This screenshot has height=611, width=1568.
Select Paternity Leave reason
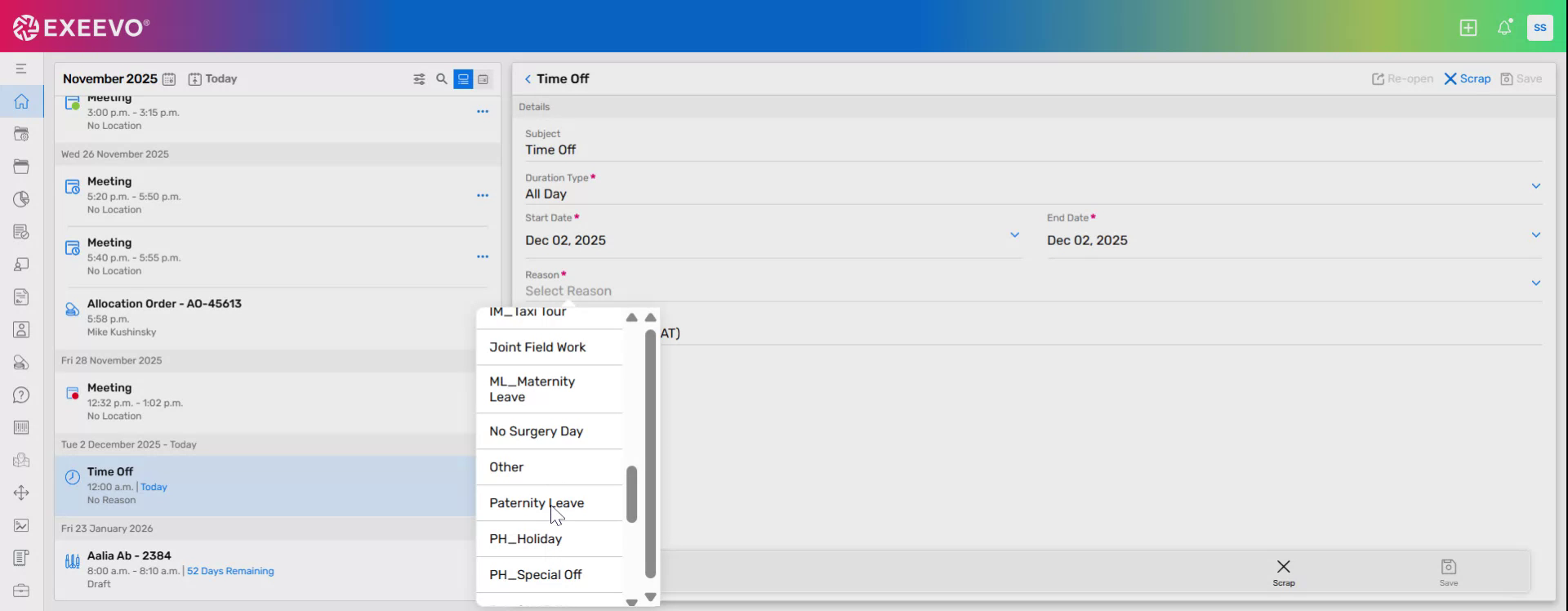550,503
